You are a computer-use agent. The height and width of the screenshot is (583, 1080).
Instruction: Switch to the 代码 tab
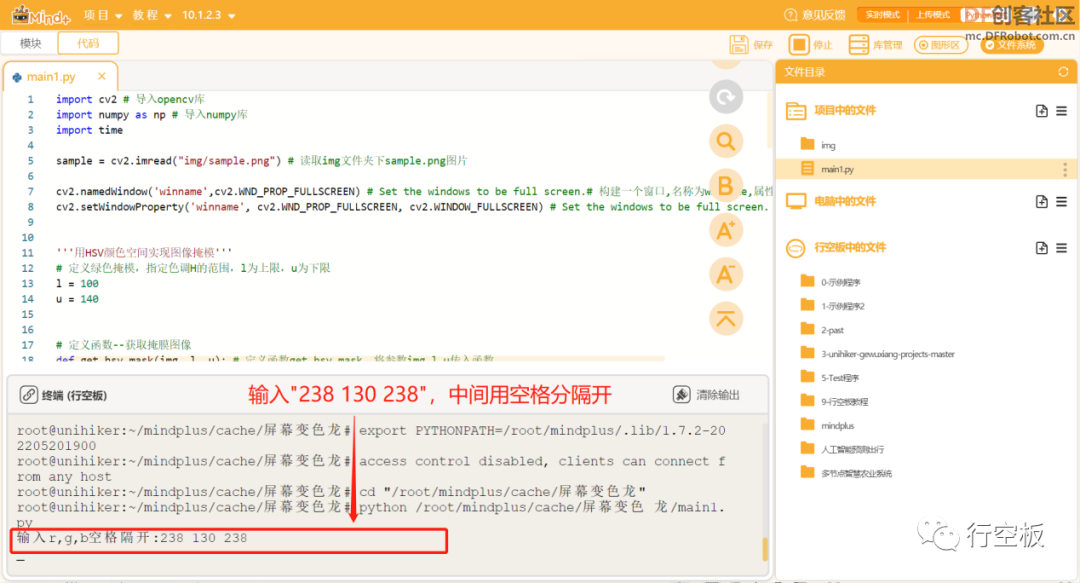(x=88, y=43)
